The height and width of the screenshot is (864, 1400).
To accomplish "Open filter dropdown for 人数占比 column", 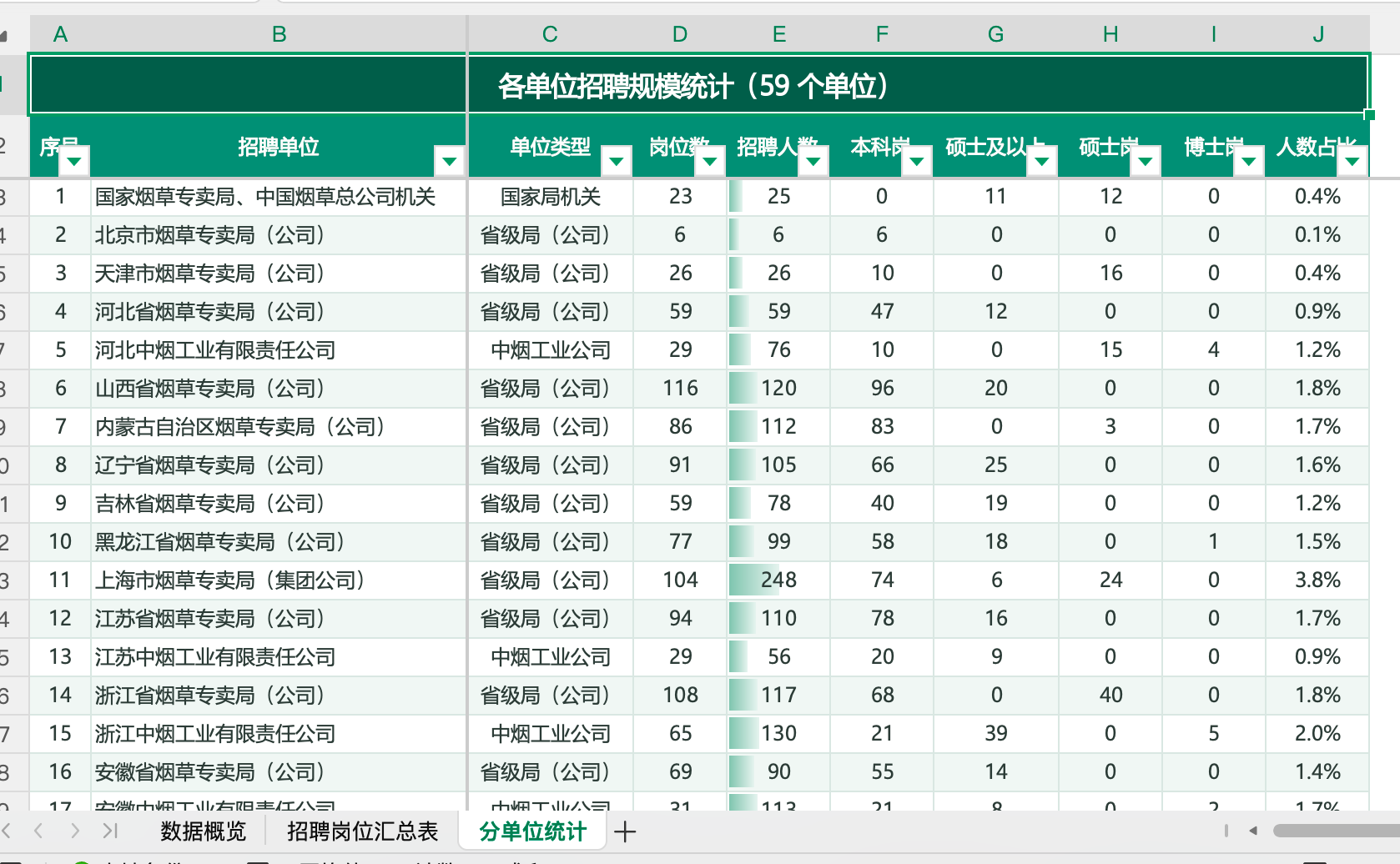I will click(1352, 161).
